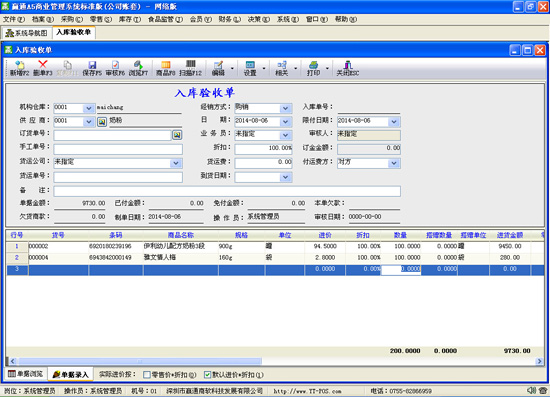Click the 备注 remarks input field
Viewport: 550px width, 397px height.
[227, 191]
